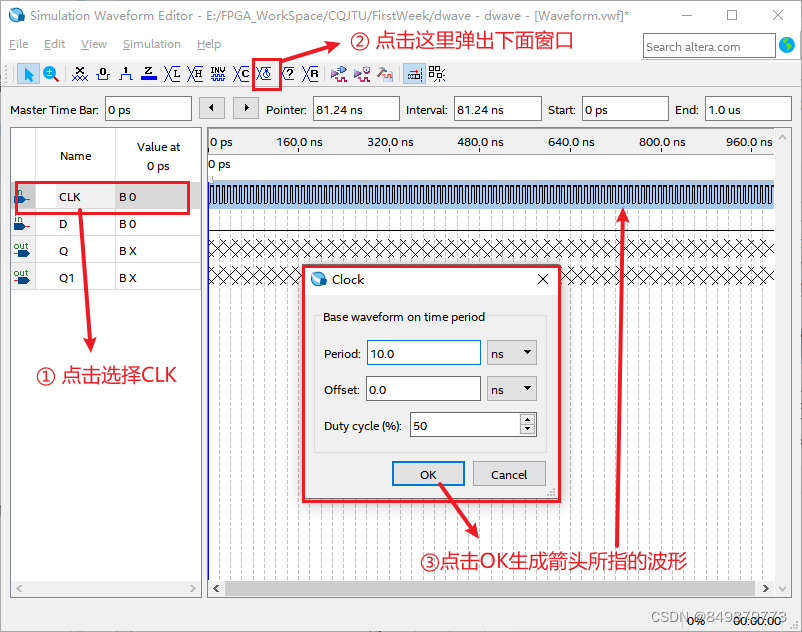Generate testbench script icon
Image resolution: width=802 pixels, height=632 pixels.
pos(385,74)
